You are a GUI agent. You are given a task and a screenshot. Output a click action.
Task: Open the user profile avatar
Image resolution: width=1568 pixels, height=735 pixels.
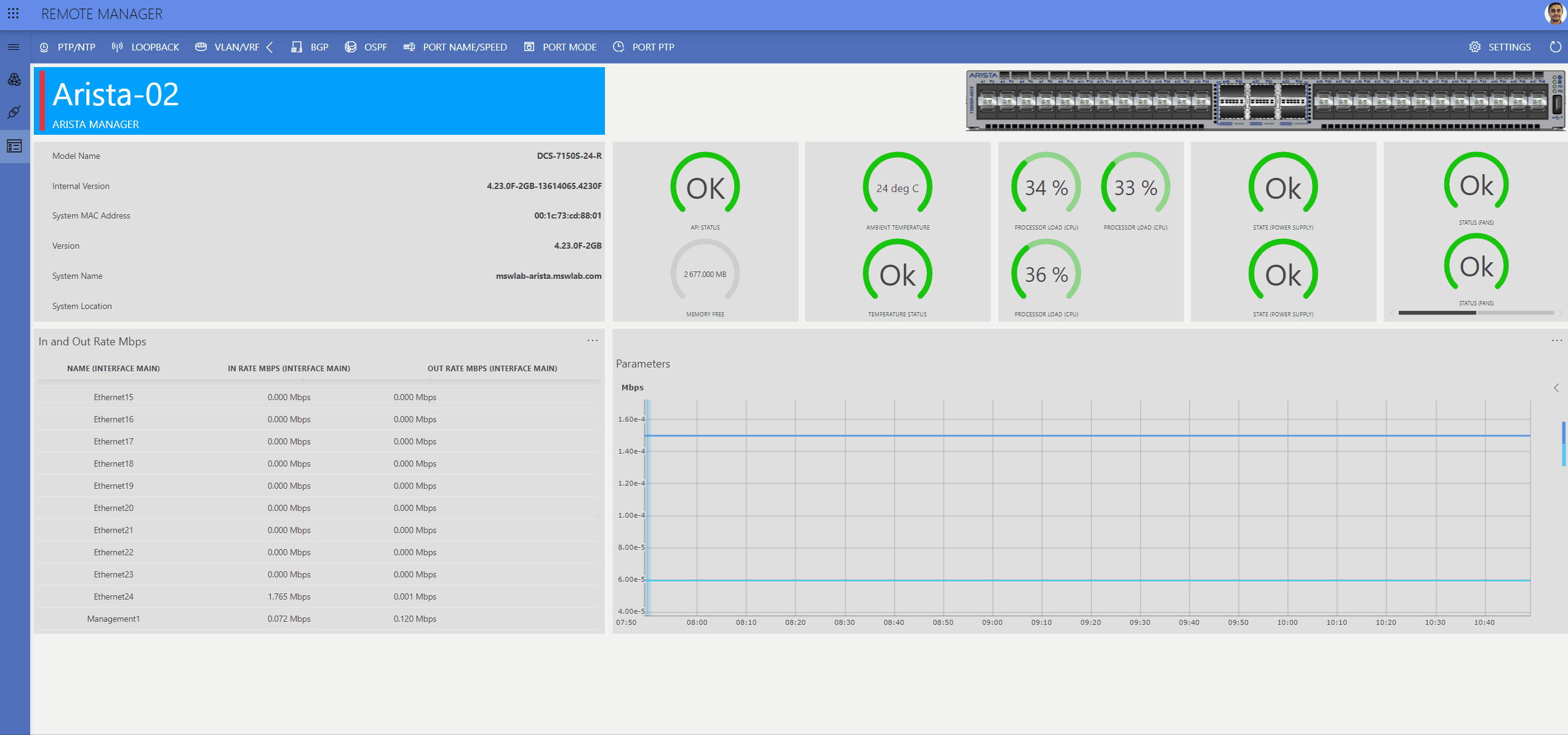(x=1554, y=14)
